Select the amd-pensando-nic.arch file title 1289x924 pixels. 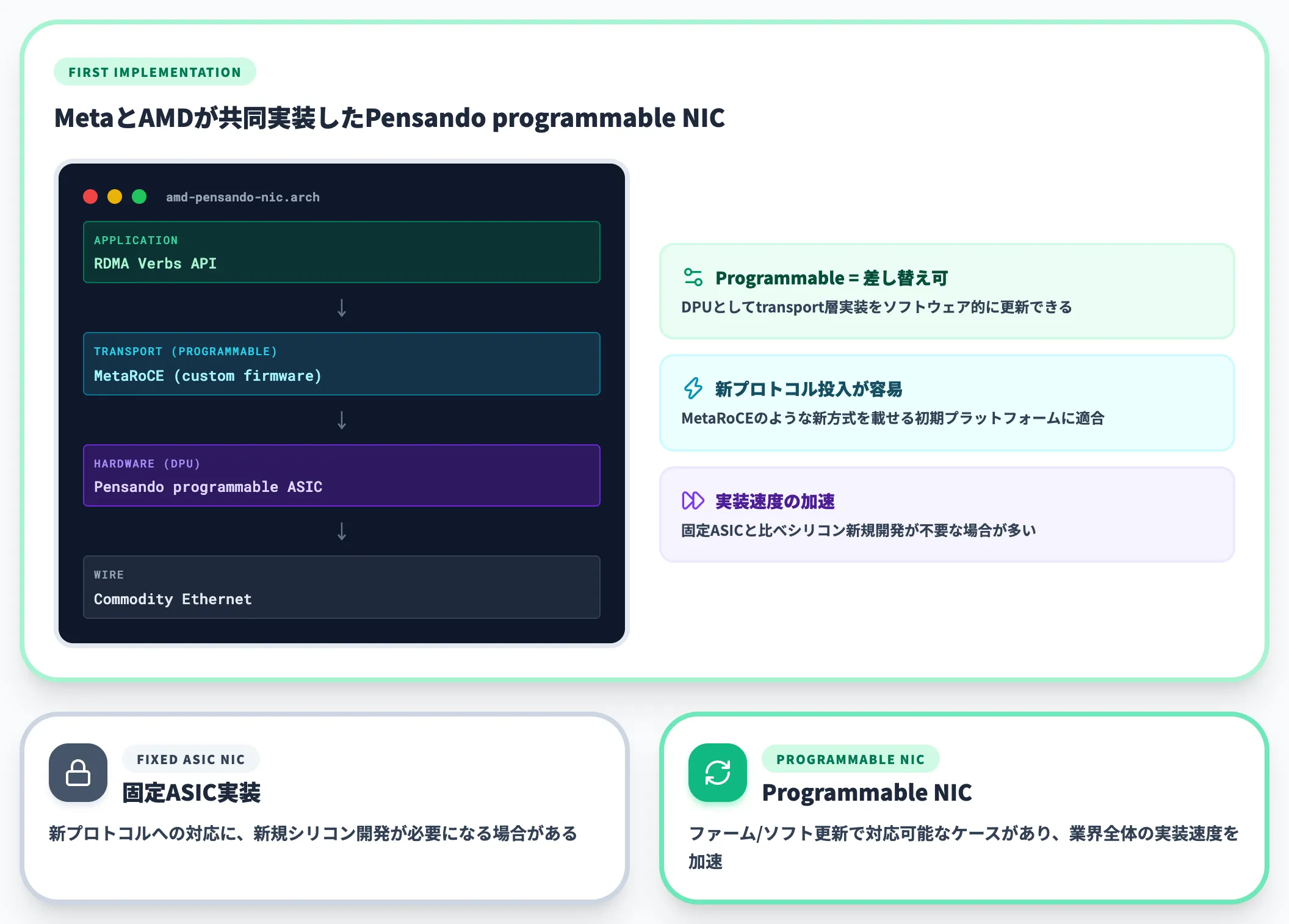click(243, 197)
